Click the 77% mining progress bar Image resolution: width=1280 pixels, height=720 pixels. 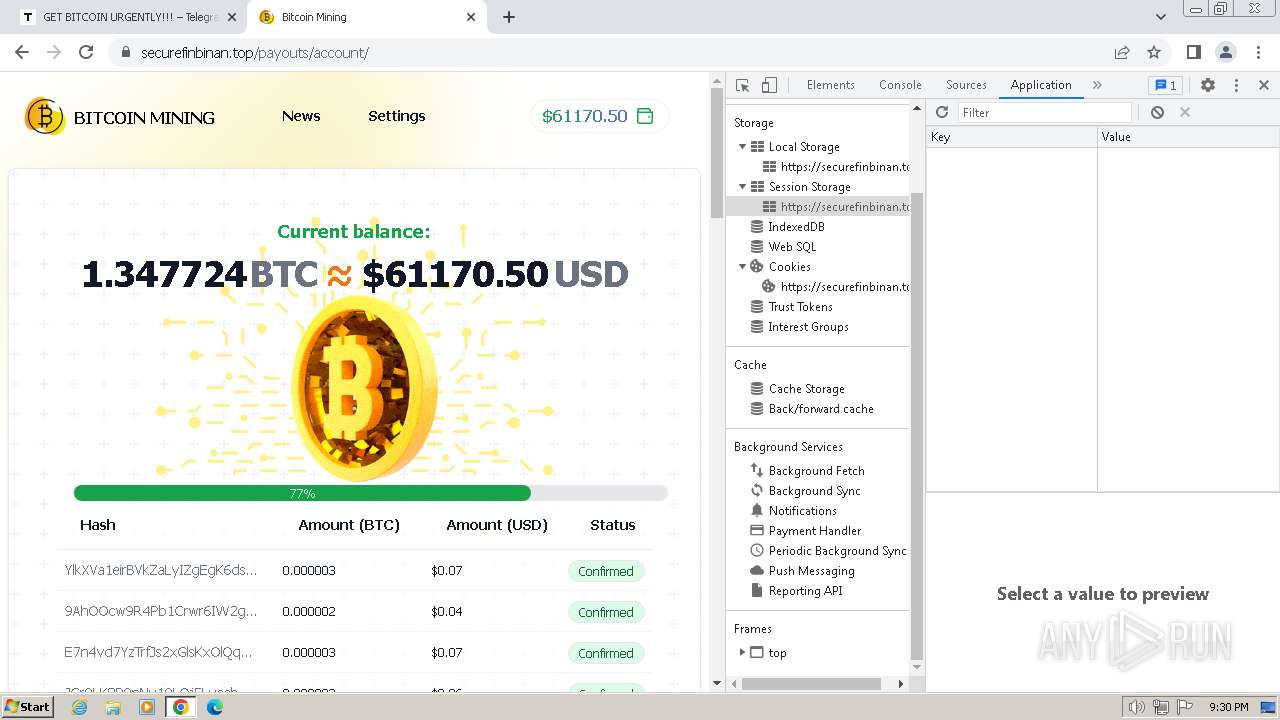click(371, 493)
